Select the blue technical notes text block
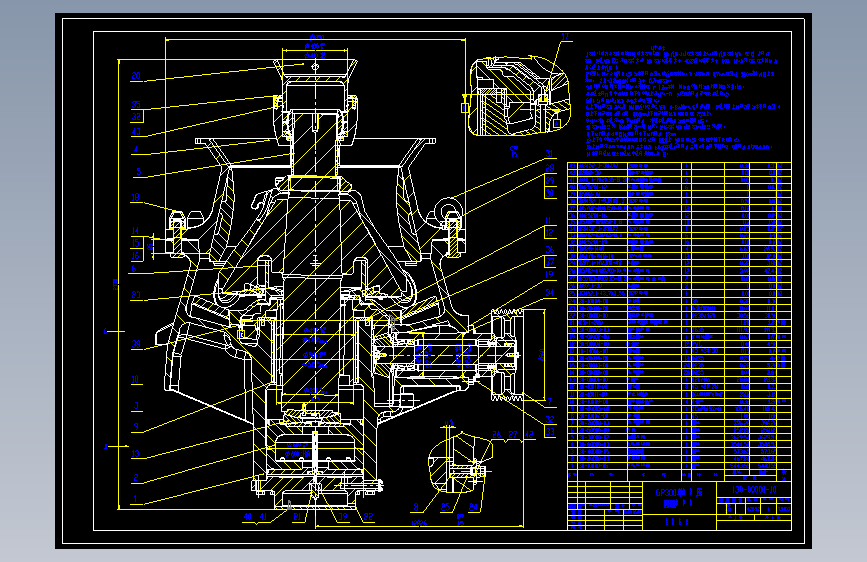This screenshot has width=867, height=562. click(x=682, y=99)
